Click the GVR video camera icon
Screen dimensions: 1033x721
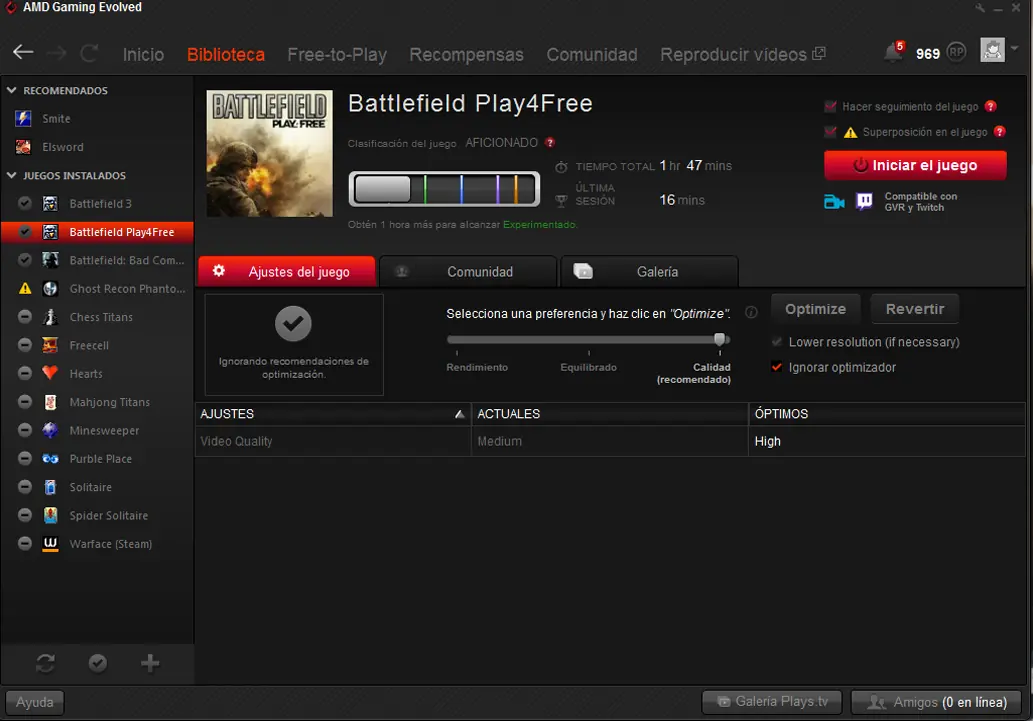coord(834,202)
